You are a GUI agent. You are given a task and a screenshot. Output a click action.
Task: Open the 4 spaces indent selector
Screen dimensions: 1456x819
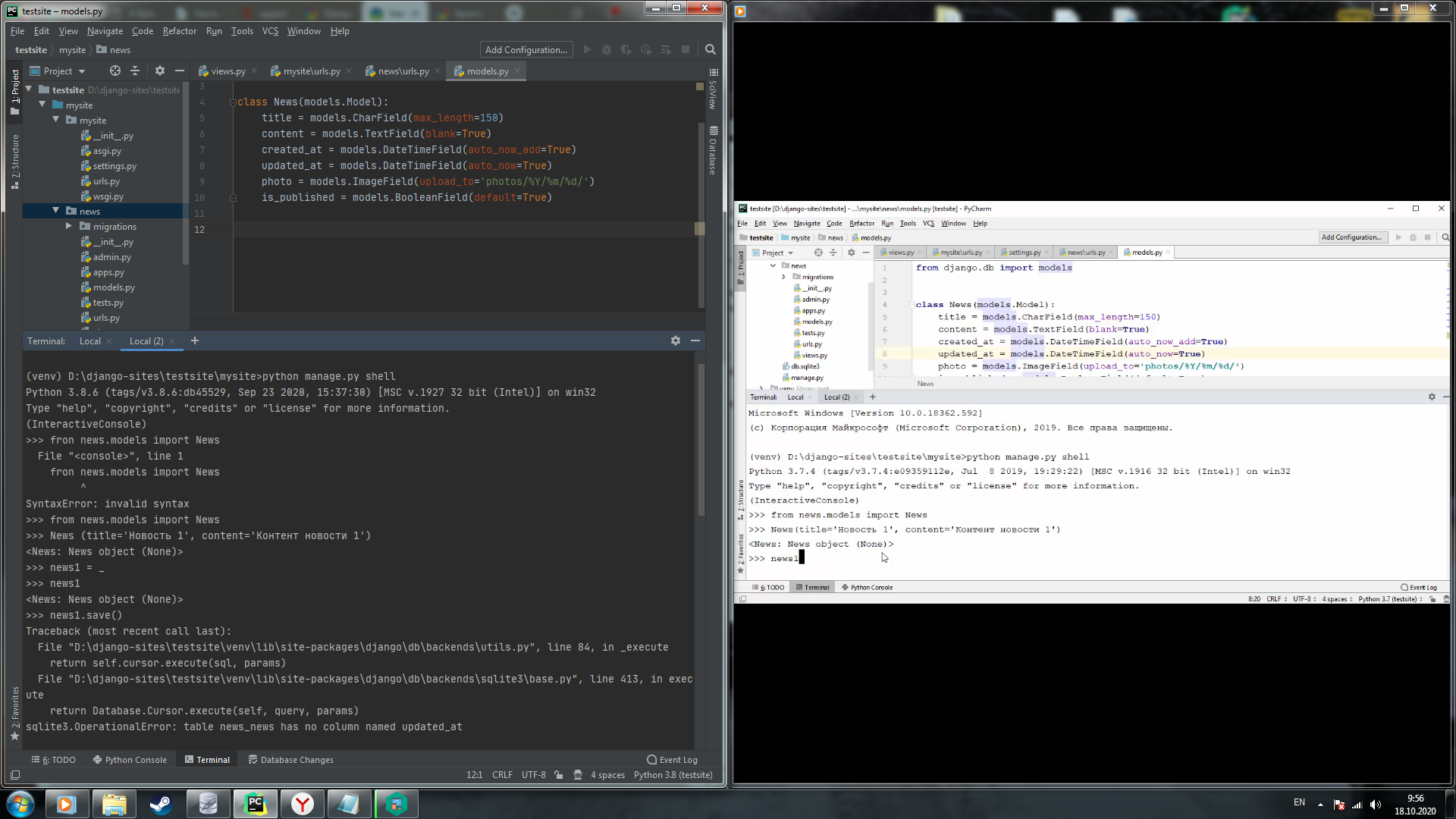pyautogui.click(x=608, y=775)
